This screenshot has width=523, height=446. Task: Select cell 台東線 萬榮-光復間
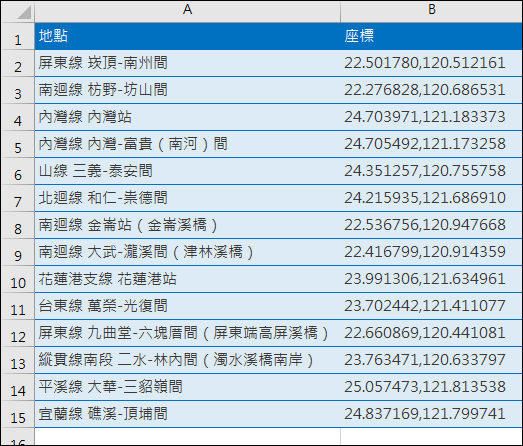187,307
